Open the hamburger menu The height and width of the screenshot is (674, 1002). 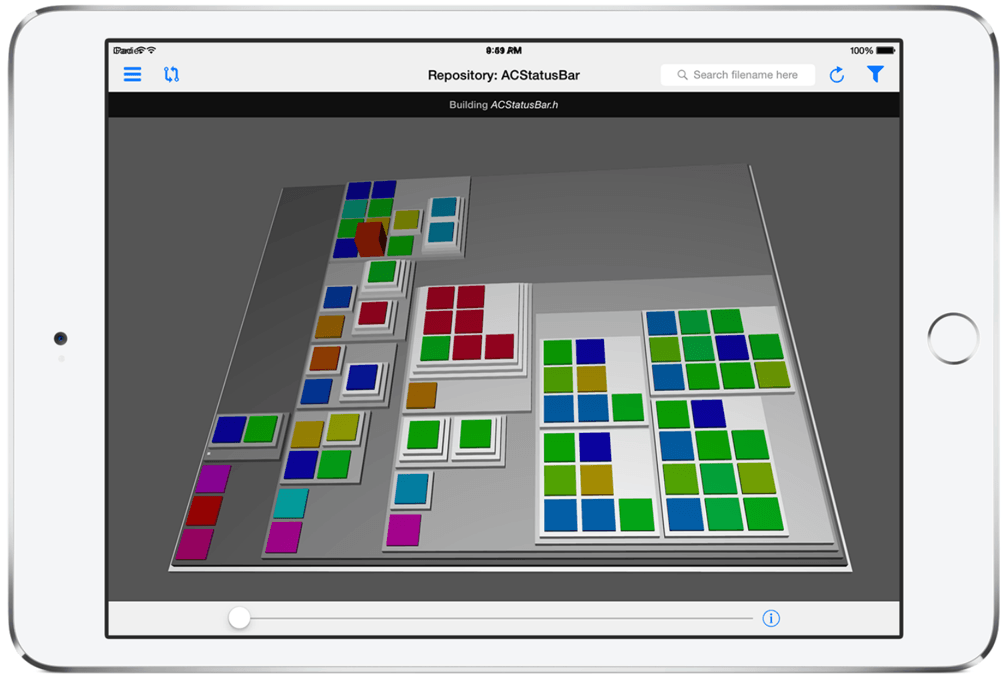coord(132,75)
